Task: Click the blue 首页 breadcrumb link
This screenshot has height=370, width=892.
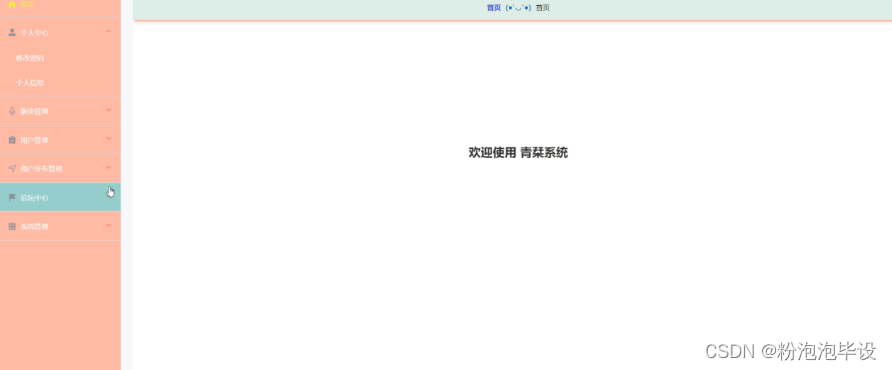Action: pyautogui.click(x=494, y=8)
